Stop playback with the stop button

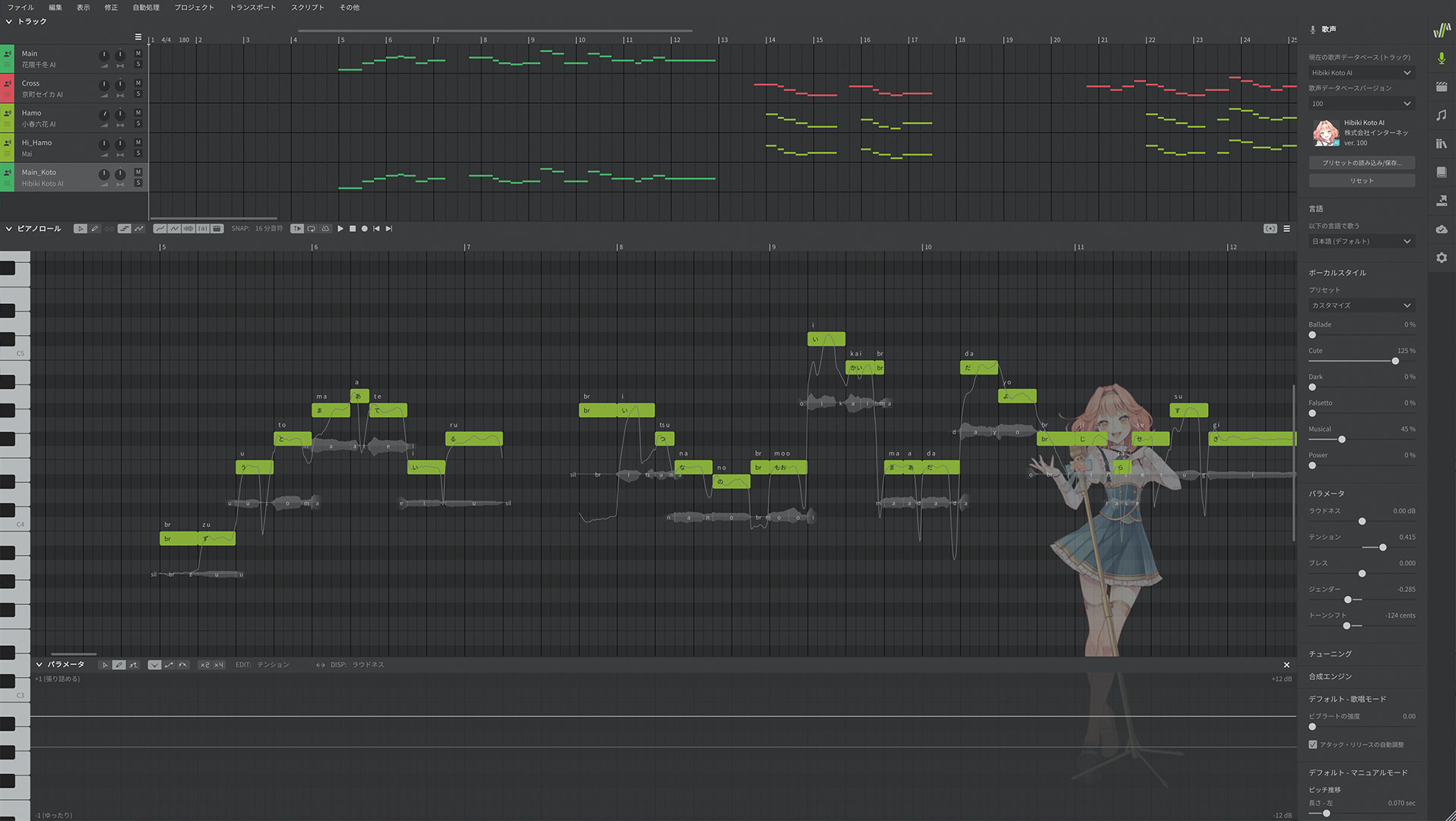(353, 229)
